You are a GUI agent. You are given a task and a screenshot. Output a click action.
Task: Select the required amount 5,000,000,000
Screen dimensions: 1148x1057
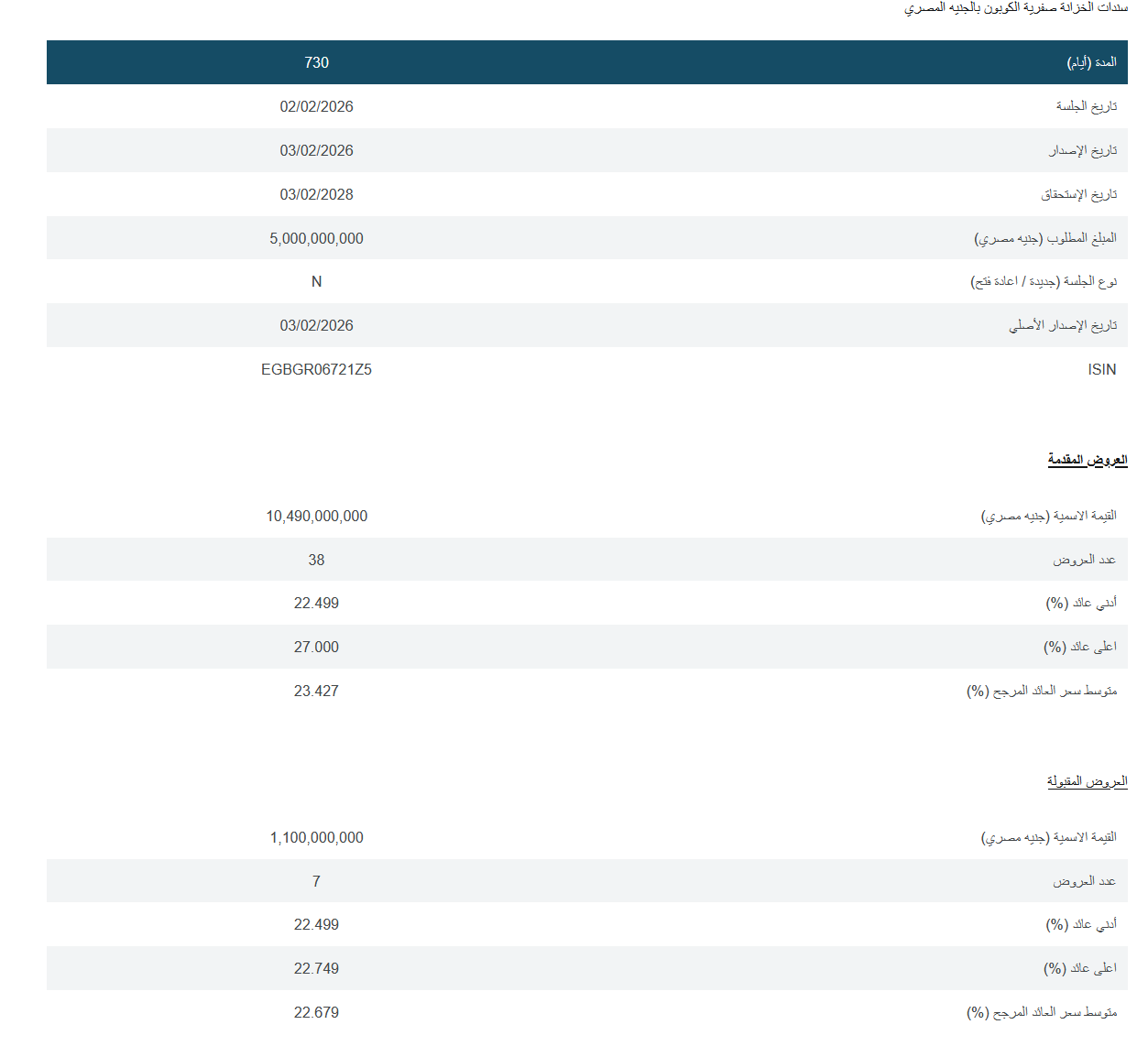(x=316, y=238)
